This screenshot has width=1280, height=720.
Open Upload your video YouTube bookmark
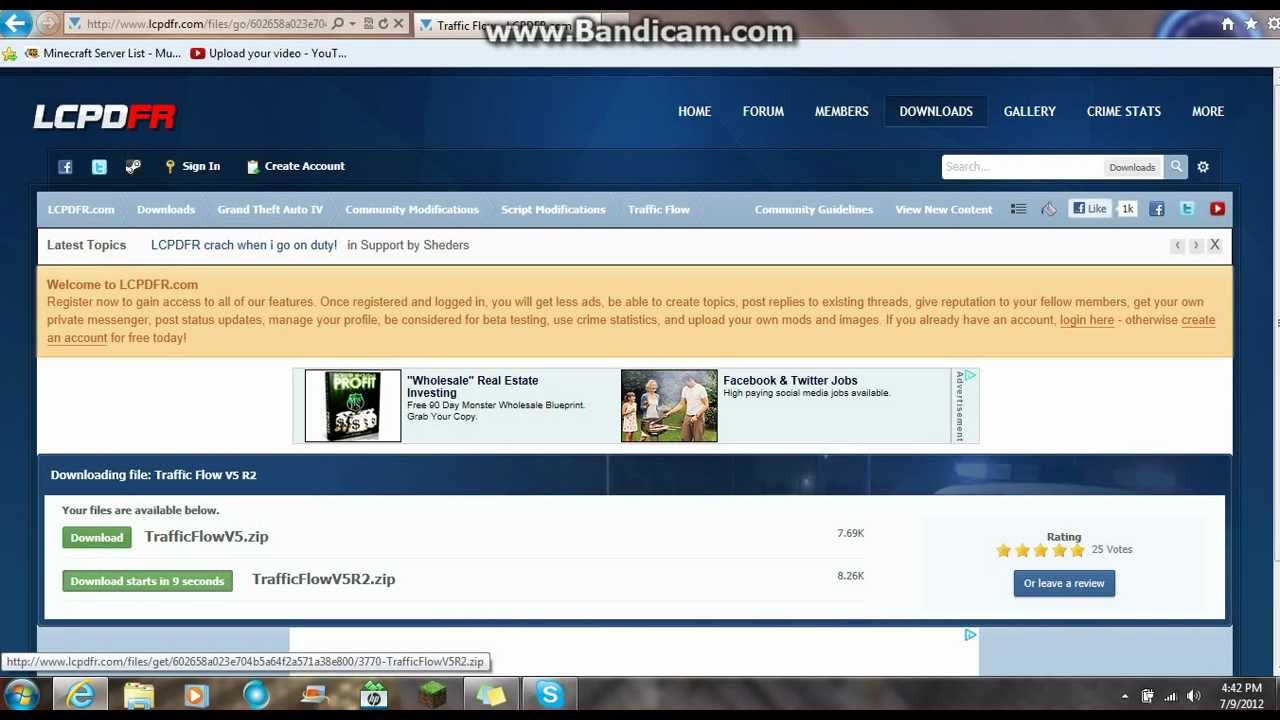(269, 54)
